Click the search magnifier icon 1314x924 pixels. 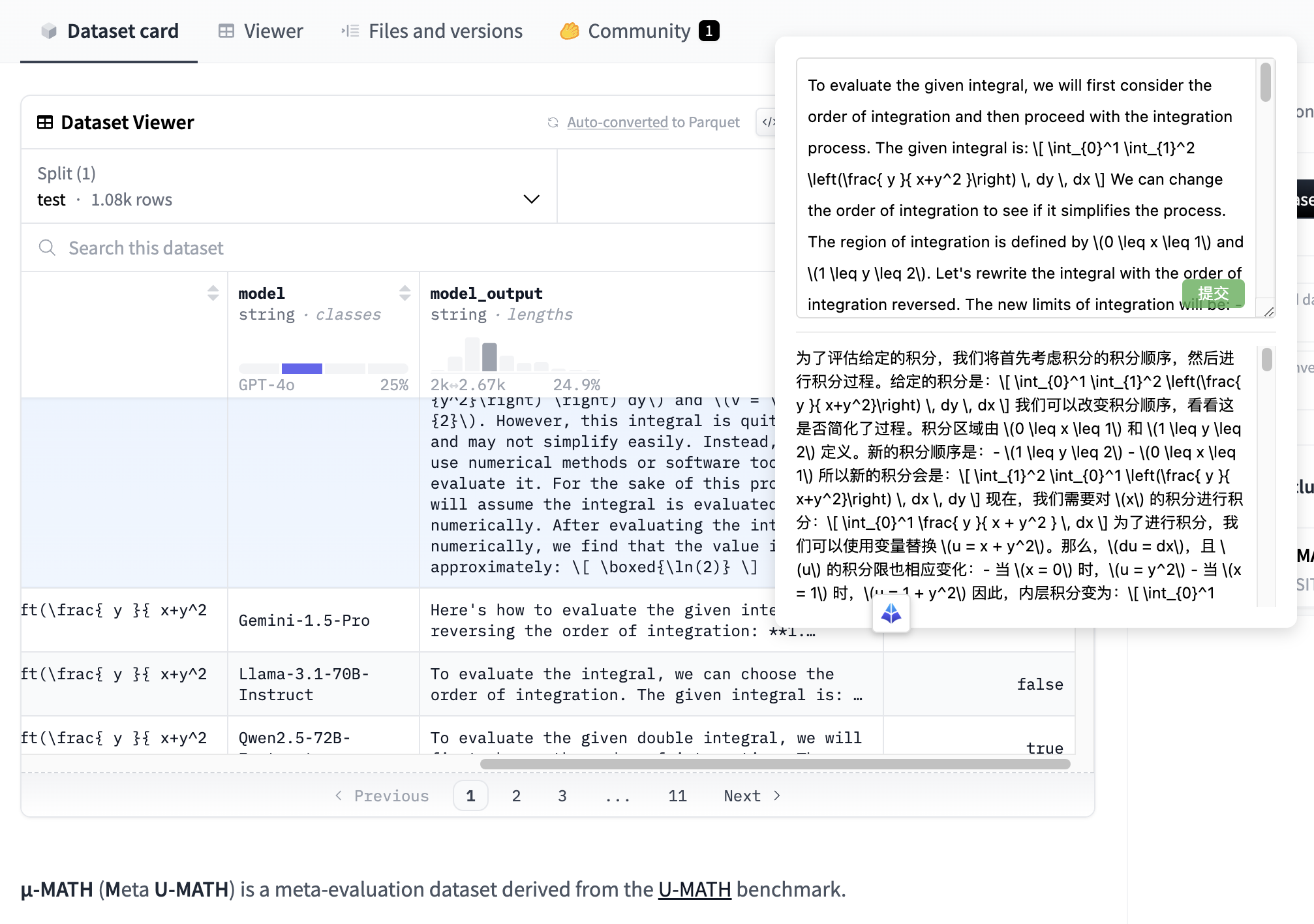click(47, 248)
